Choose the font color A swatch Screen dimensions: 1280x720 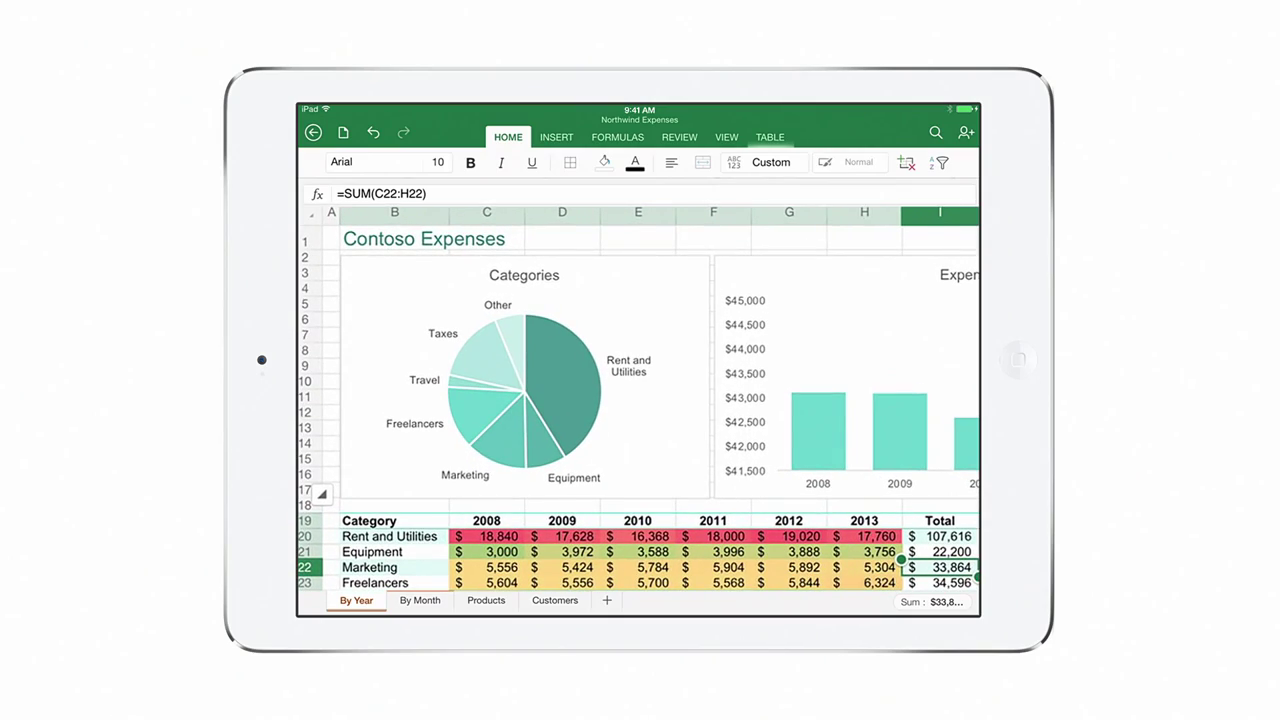[x=635, y=162]
